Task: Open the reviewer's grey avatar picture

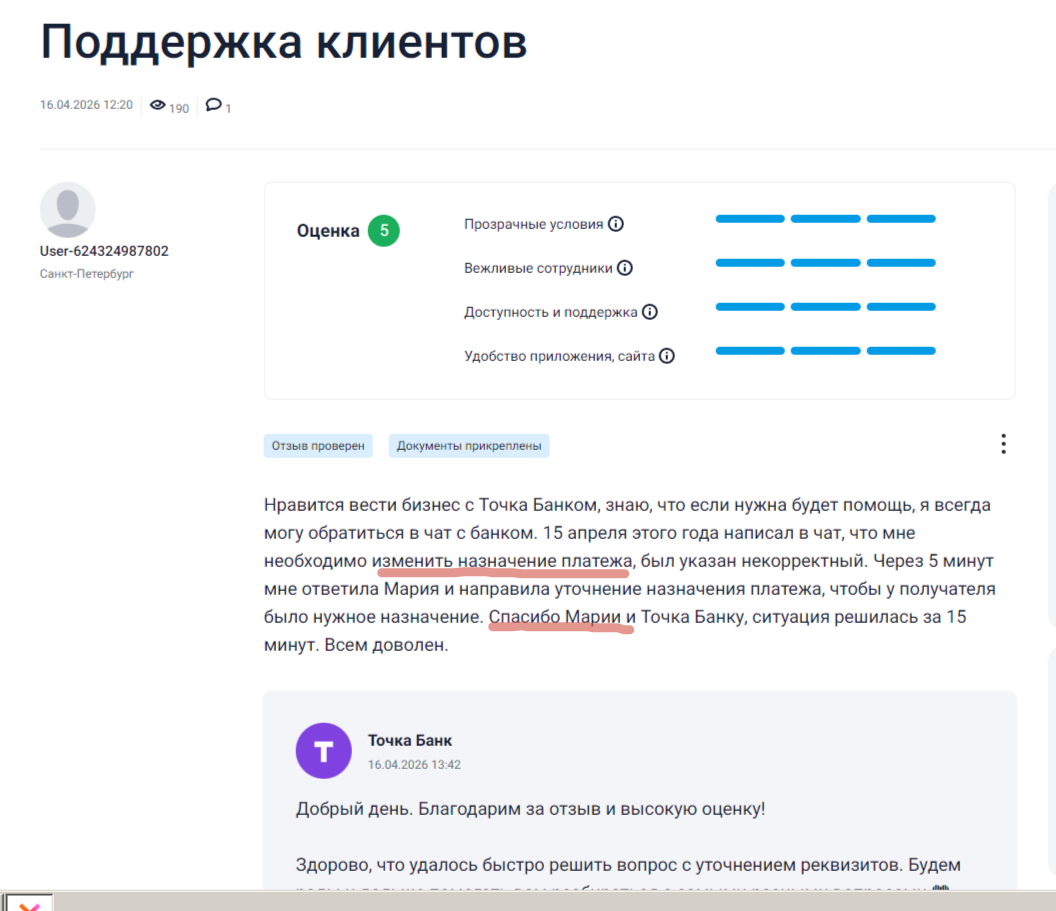Action: coord(67,209)
